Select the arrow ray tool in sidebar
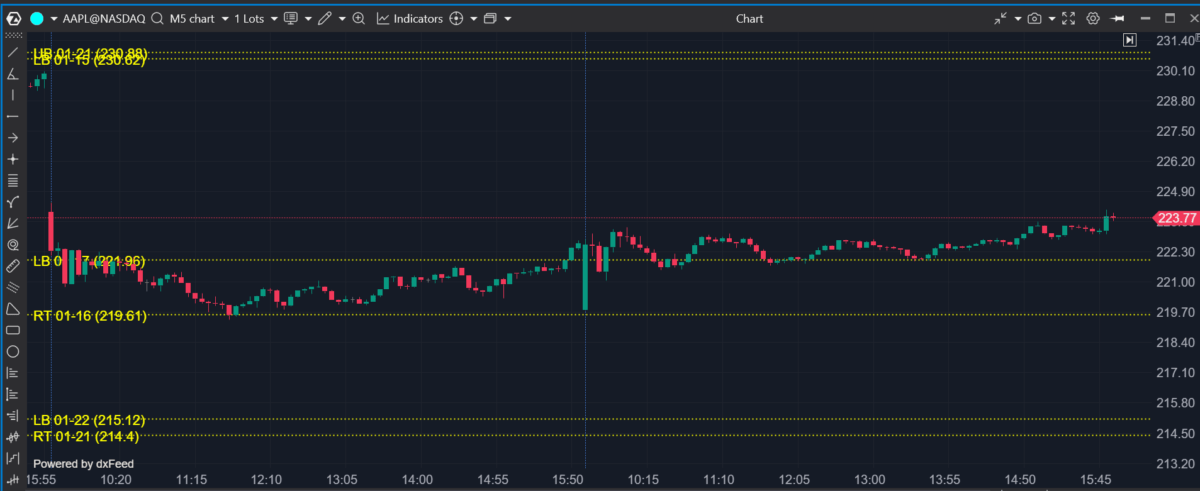1200x491 pixels. click(12, 138)
